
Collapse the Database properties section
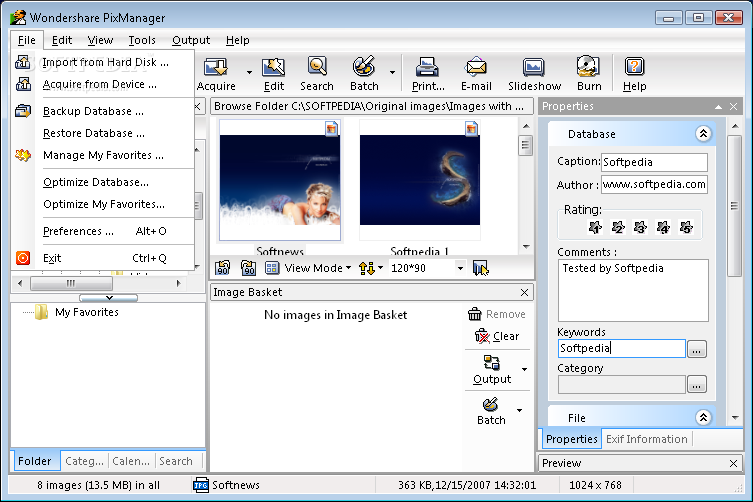point(703,134)
